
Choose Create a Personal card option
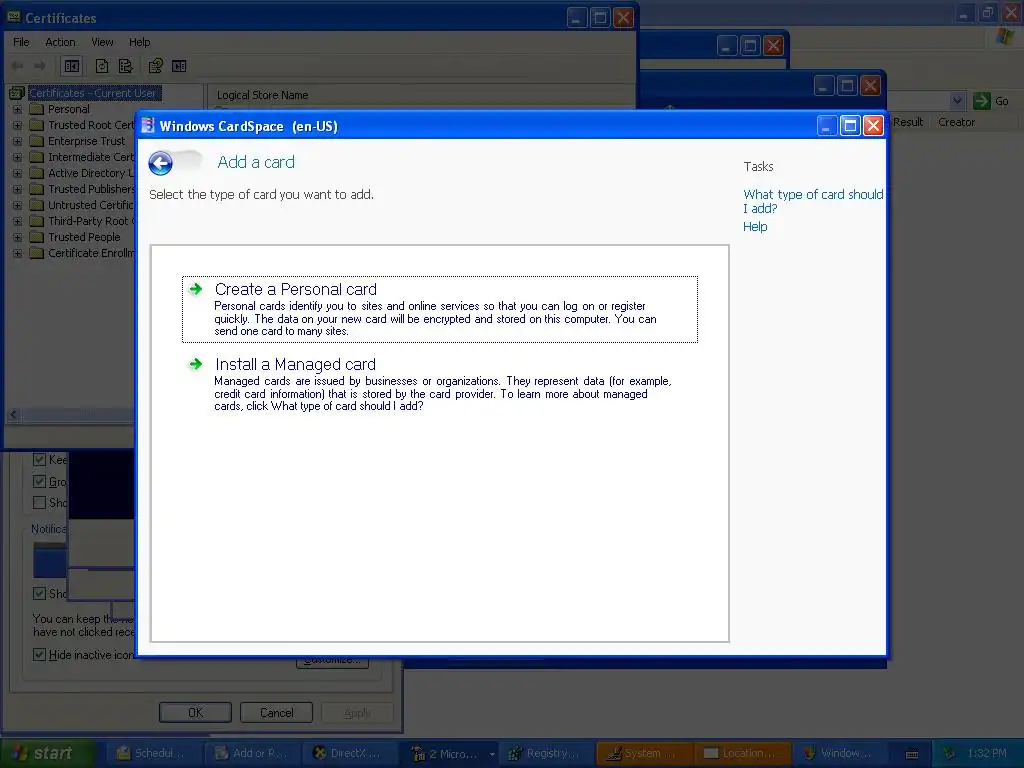[440, 310]
